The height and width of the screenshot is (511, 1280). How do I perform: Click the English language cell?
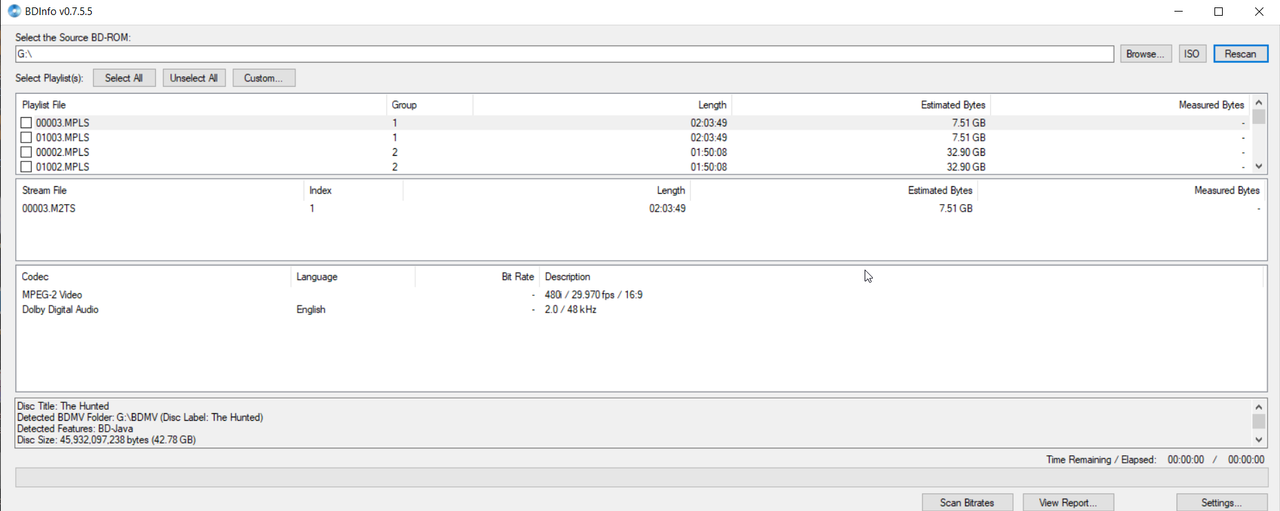pyautogui.click(x=311, y=310)
